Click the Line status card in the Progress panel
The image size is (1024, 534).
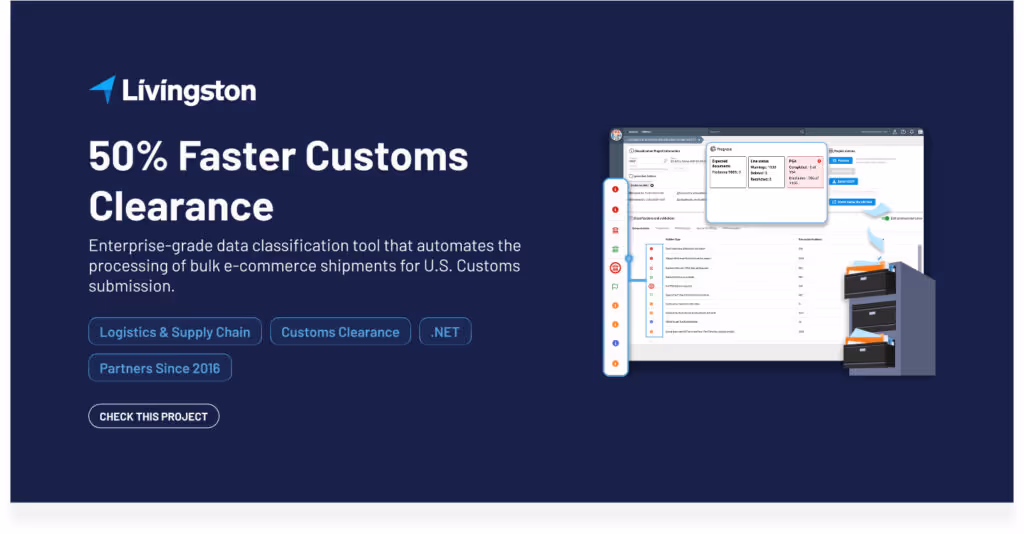click(766, 172)
